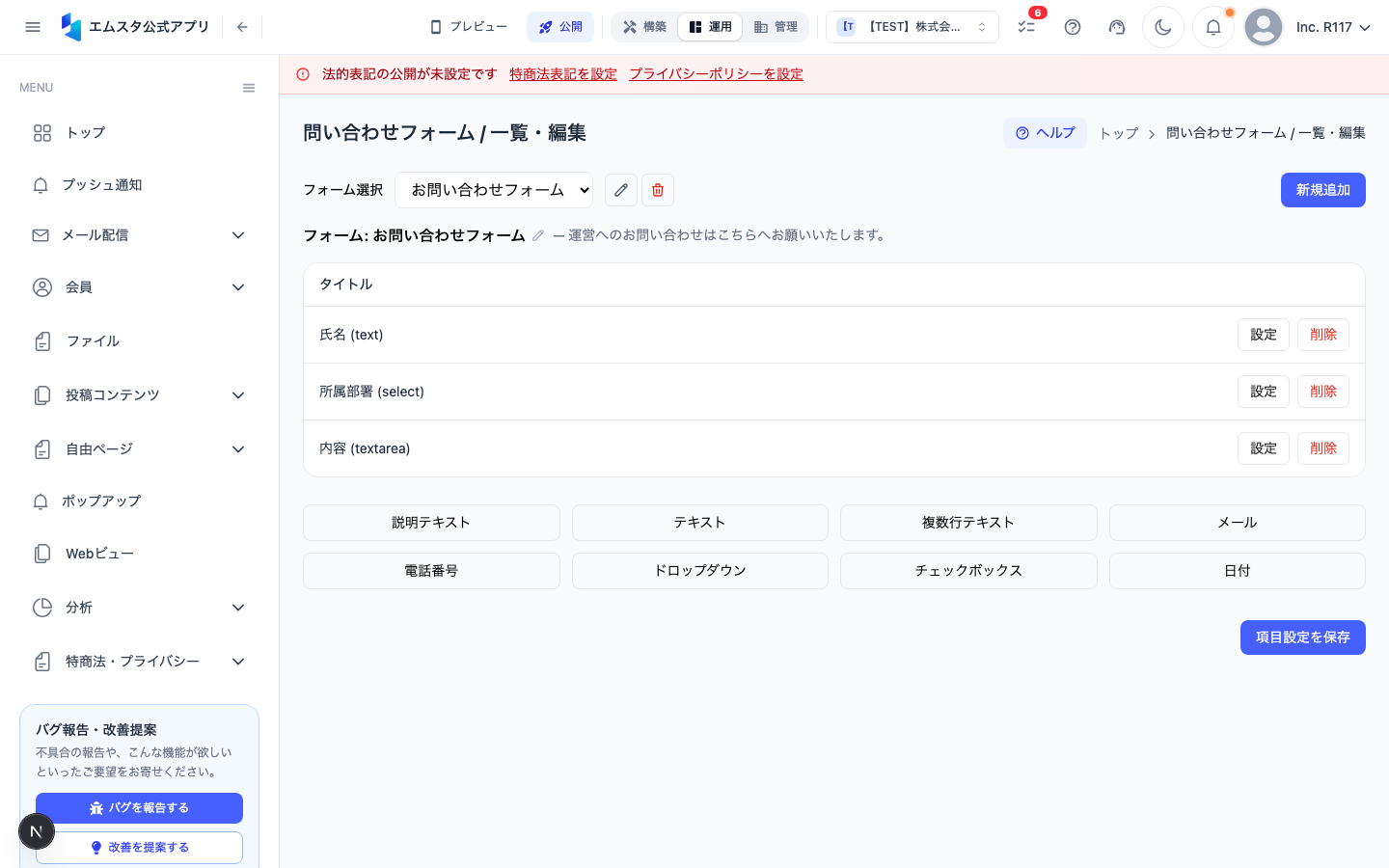Click 削除 for the 所属部署 (select) row

click(x=1323, y=392)
